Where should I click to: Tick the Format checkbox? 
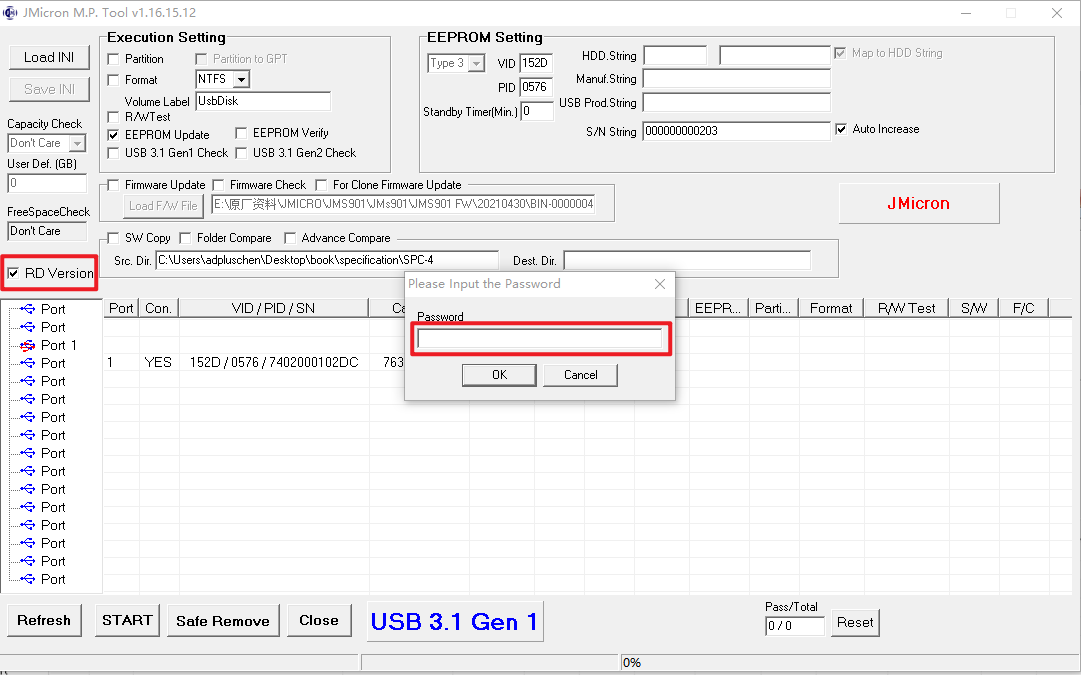[114, 80]
